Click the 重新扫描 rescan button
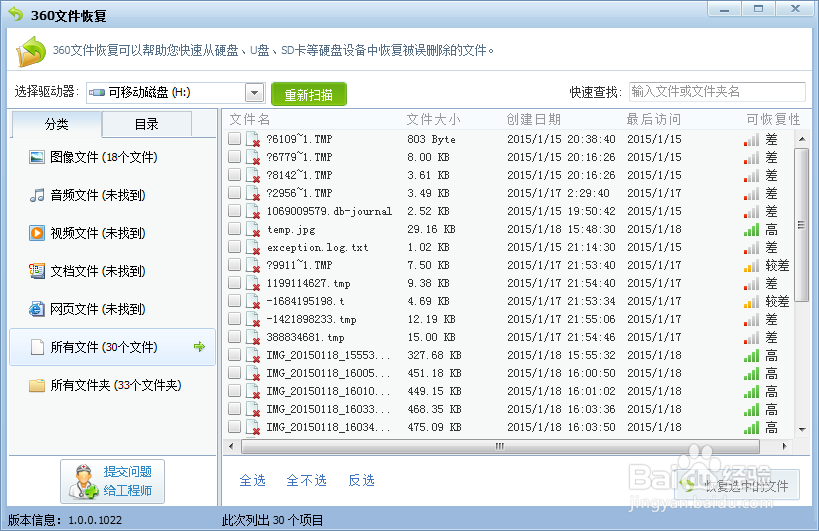The height and width of the screenshot is (531, 819). (309, 95)
